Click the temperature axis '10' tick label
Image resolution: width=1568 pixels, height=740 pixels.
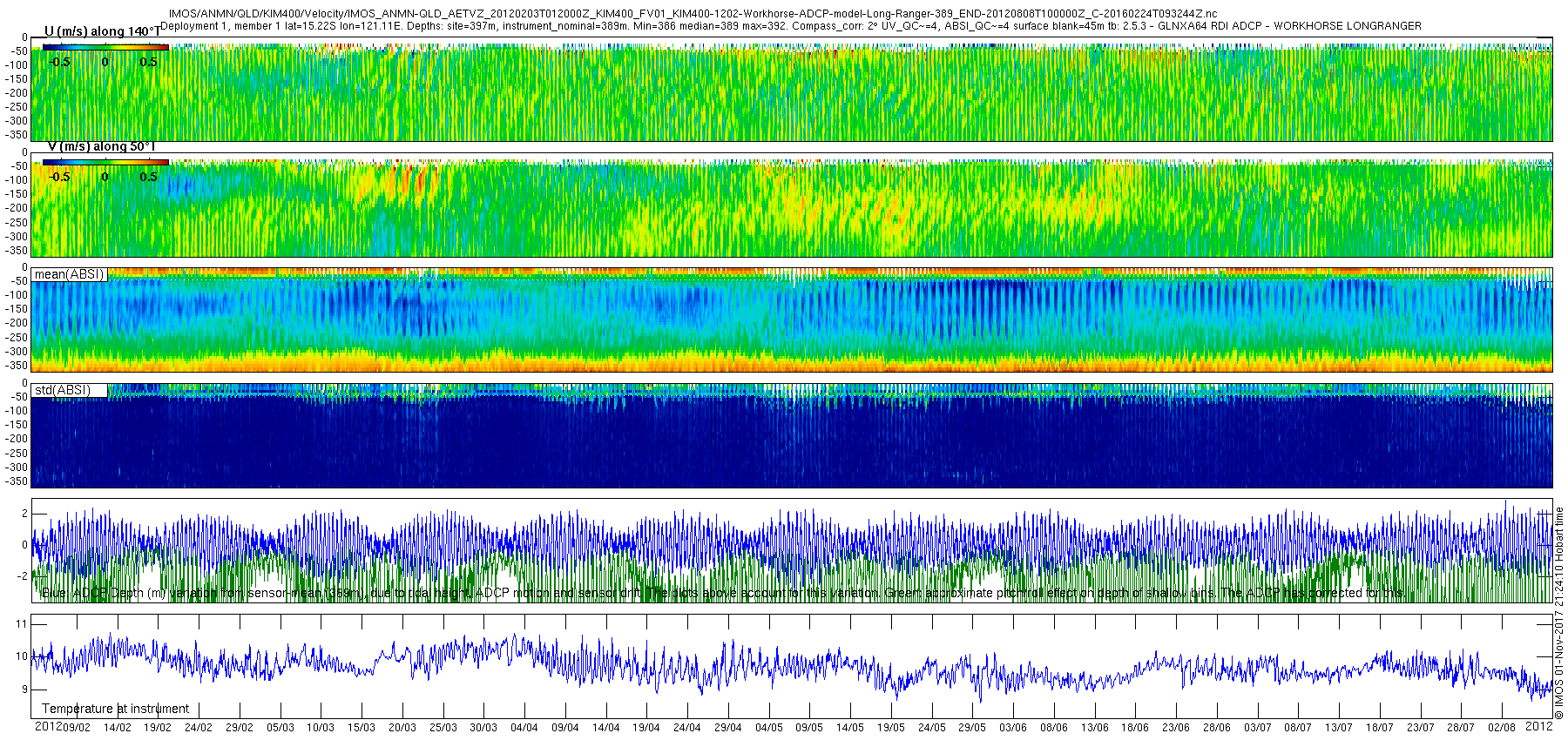pos(22,657)
